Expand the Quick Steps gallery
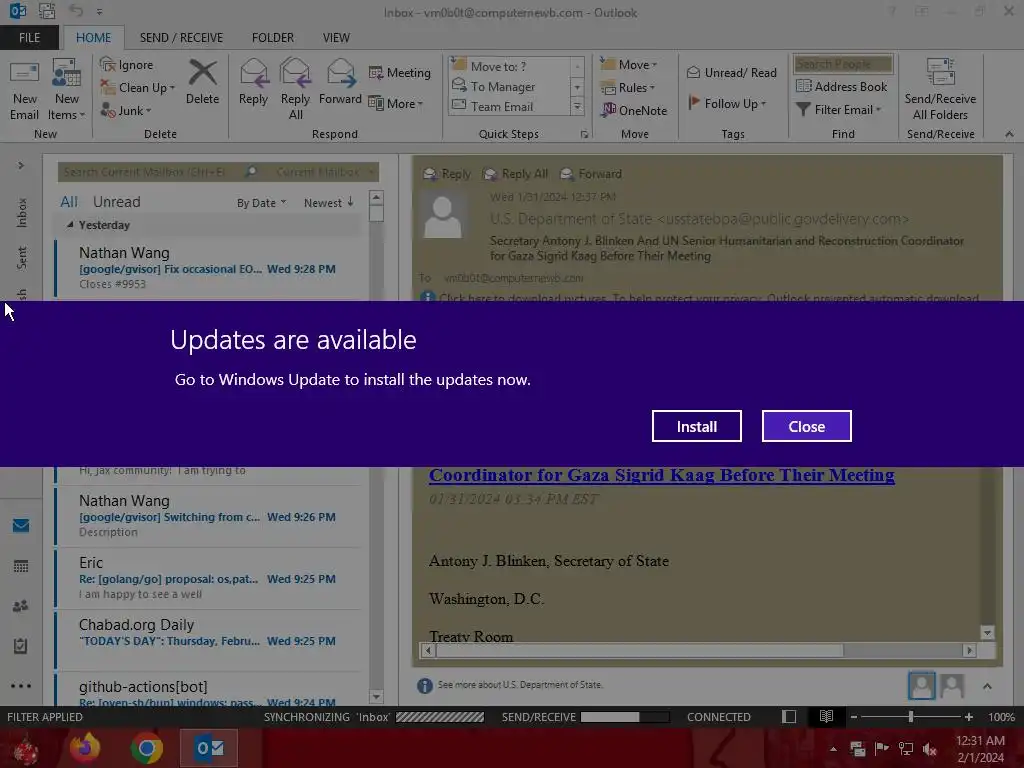Screen dimensions: 1024x768 pos(577,106)
